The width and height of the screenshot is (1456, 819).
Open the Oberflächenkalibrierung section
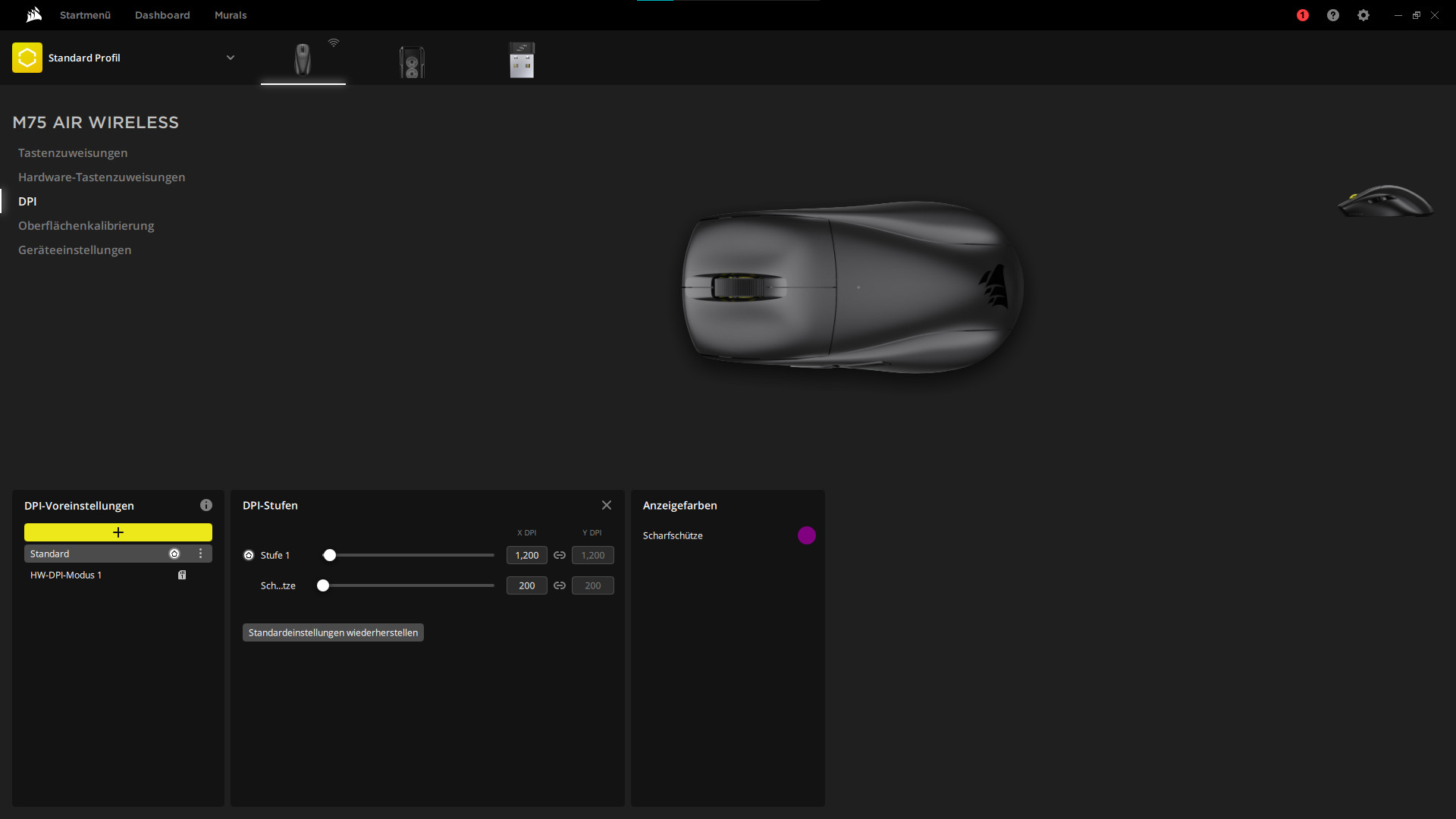pyautogui.click(x=86, y=225)
